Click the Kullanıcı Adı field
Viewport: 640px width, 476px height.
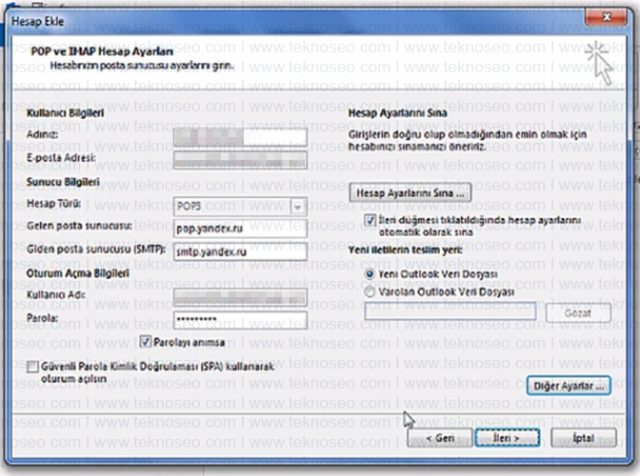[x=240, y=297]
